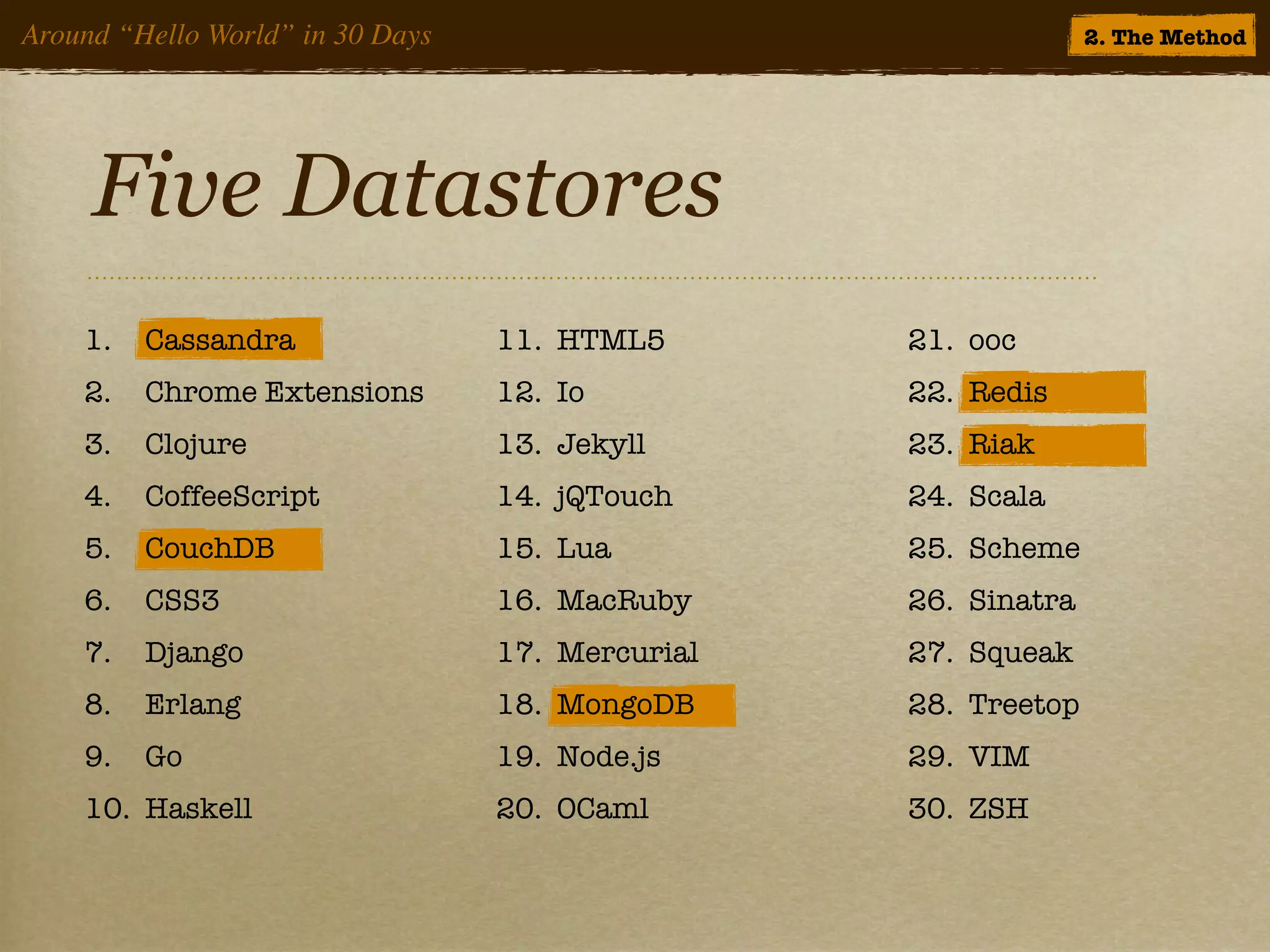Select the 'Node.js' list entry
This screenshot has width=1270, height=952.
point(608,757)
